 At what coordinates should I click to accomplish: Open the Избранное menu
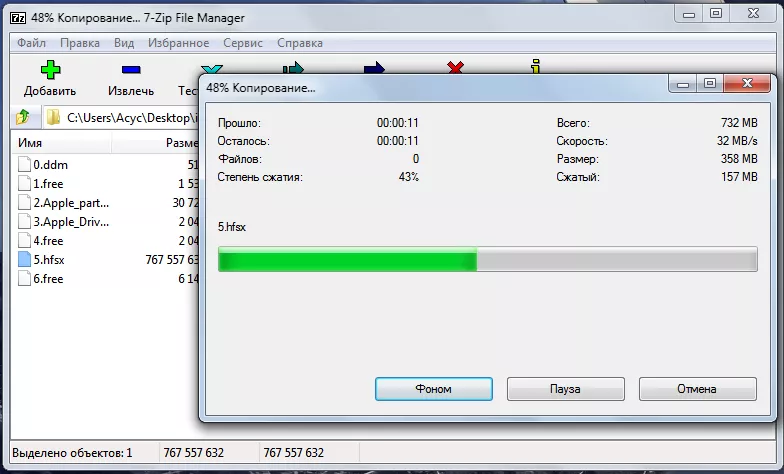tap(178, 43)
